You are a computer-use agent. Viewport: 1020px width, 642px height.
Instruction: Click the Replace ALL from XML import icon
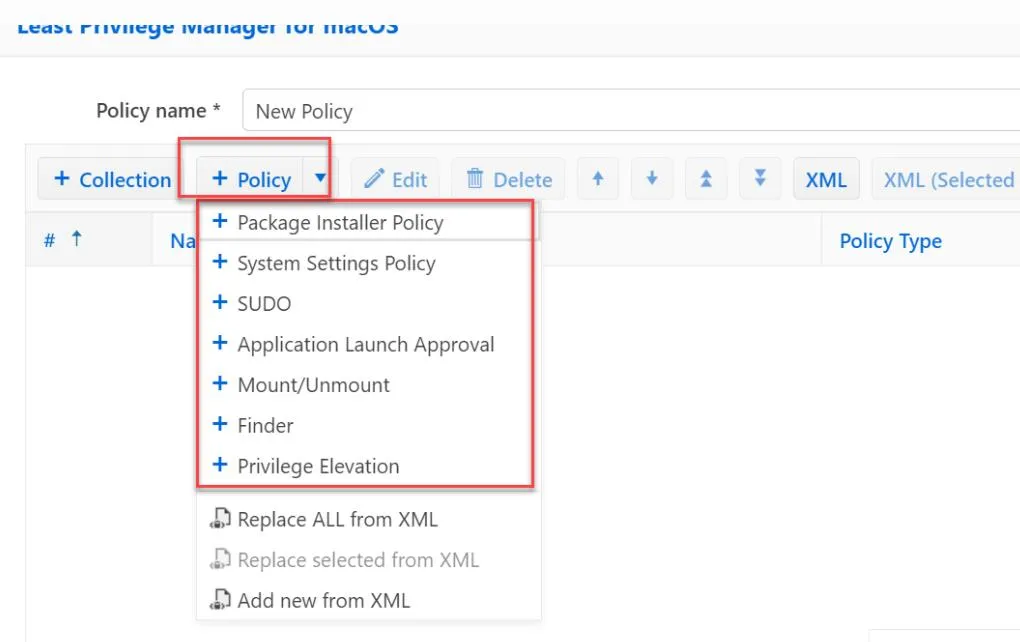coord(221,518)
